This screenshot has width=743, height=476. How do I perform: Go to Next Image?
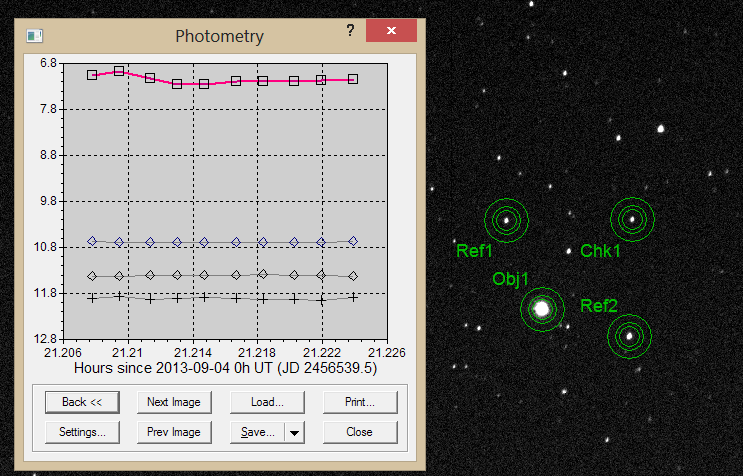[173, 402]
